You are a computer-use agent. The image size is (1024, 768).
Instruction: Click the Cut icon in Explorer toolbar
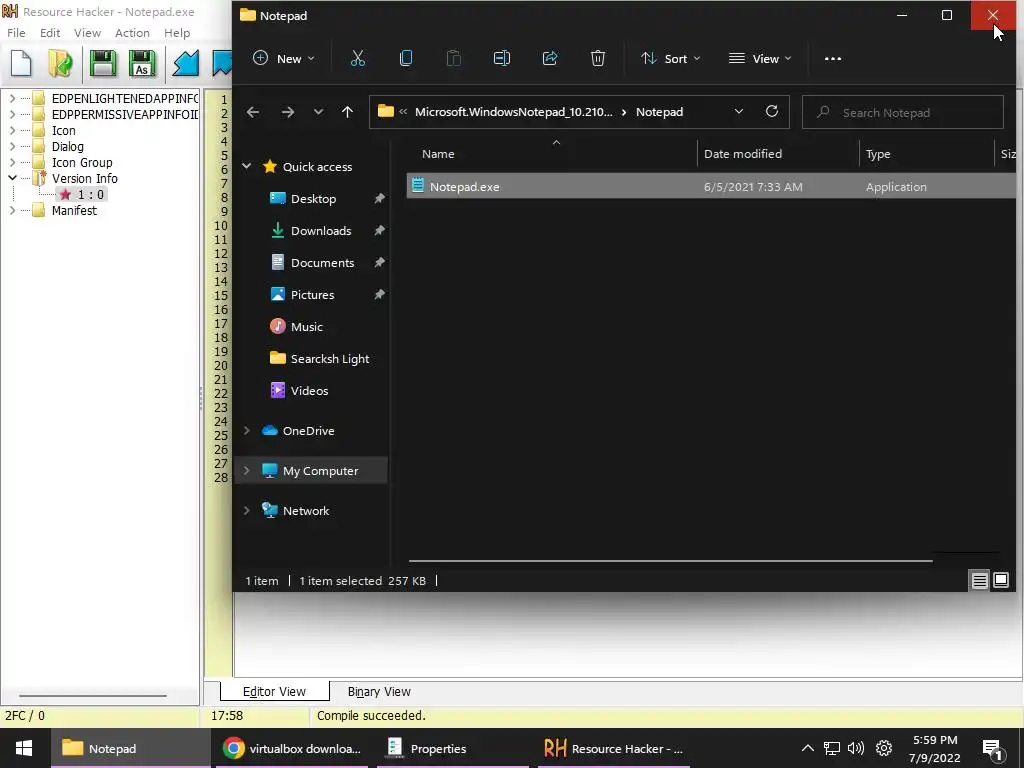(x=358, y=58)
